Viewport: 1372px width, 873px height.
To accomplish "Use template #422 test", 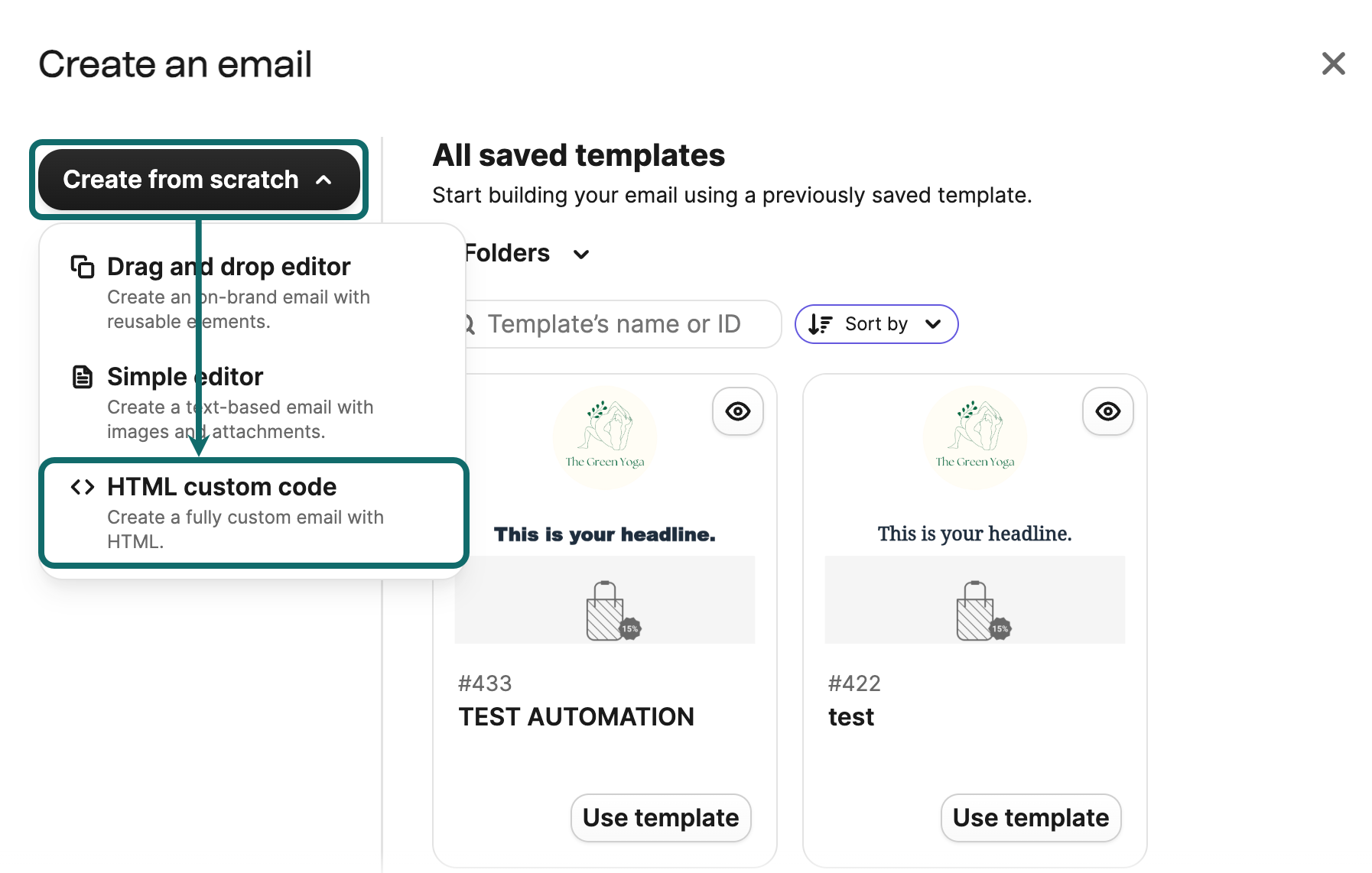I will point(1030,818).
